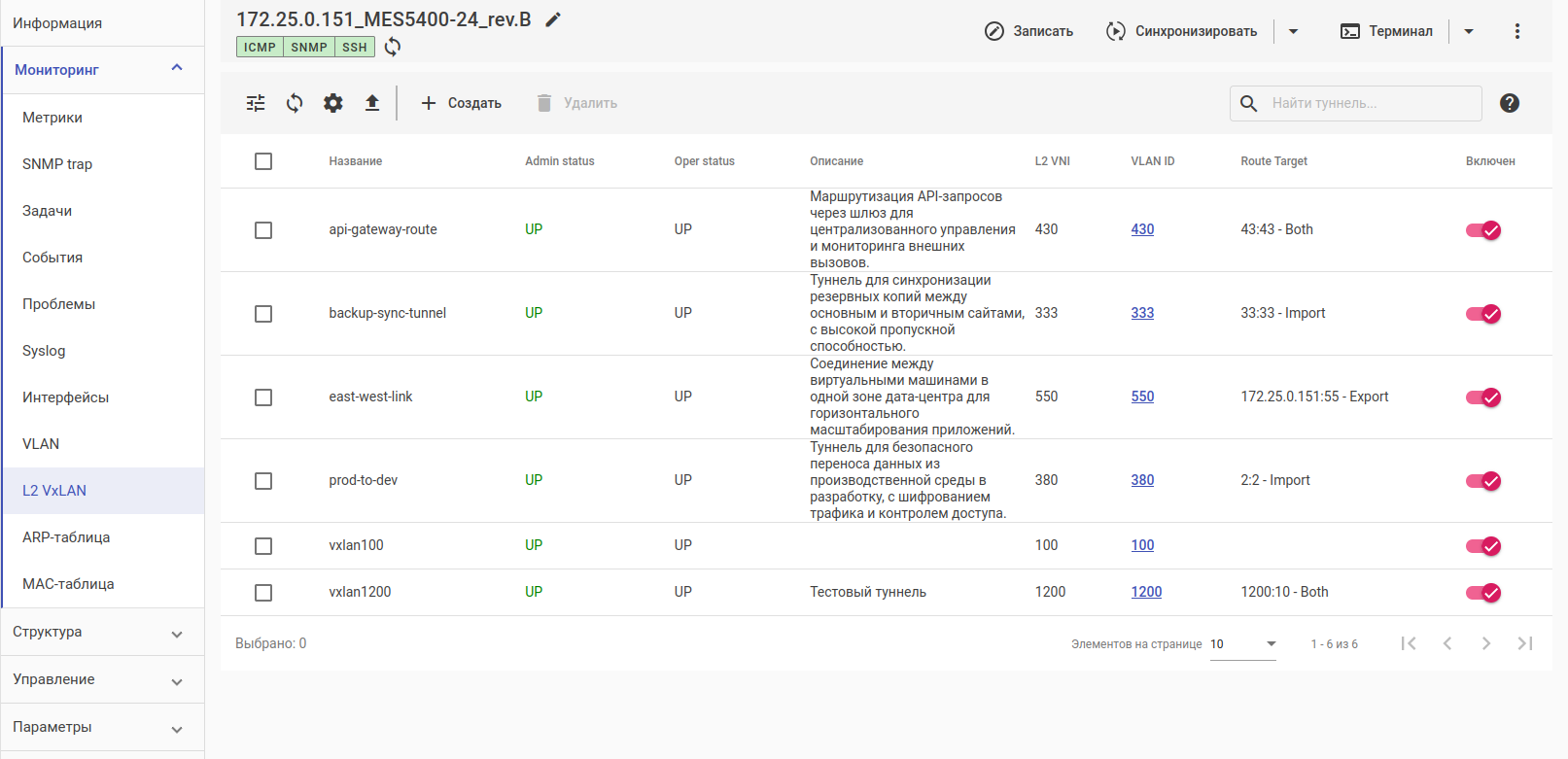Go to the last page of the table
The height and width of the screenshot is (759, 1568).
1524,643
